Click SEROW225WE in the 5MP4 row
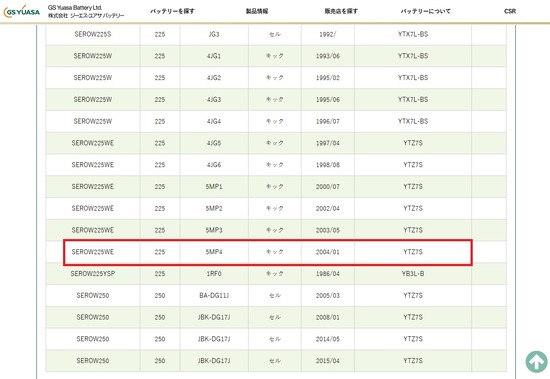 [93, 252]
